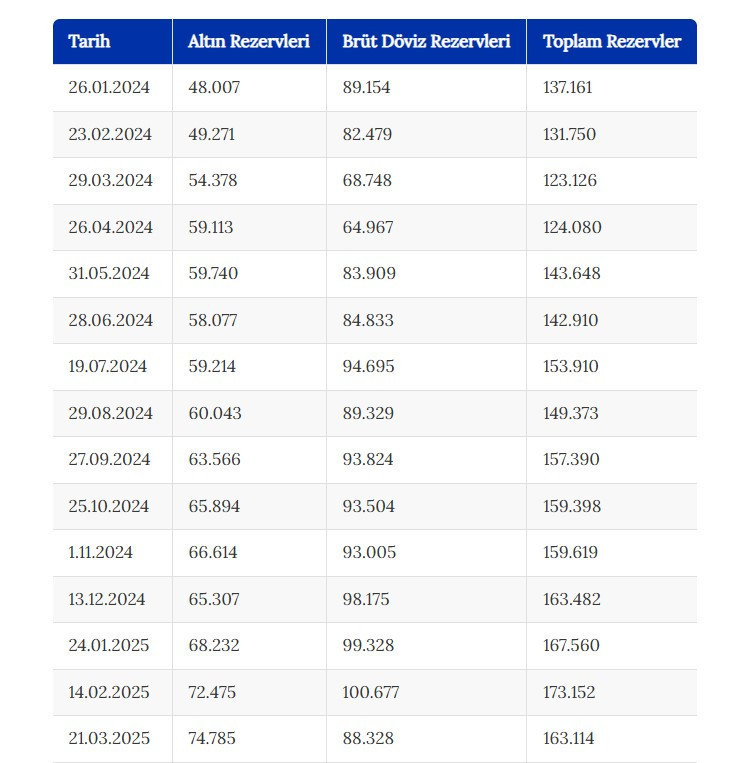Click the total reserves value 149.373
The image size is (733, 763).
tap(571, 413)
